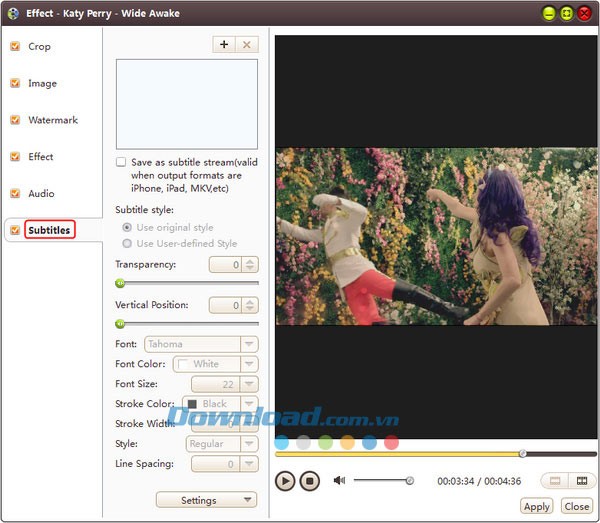The image size is (600, 523).
Task: Increase Vertical Position with up arrow
Action: [x=250, y=302]
